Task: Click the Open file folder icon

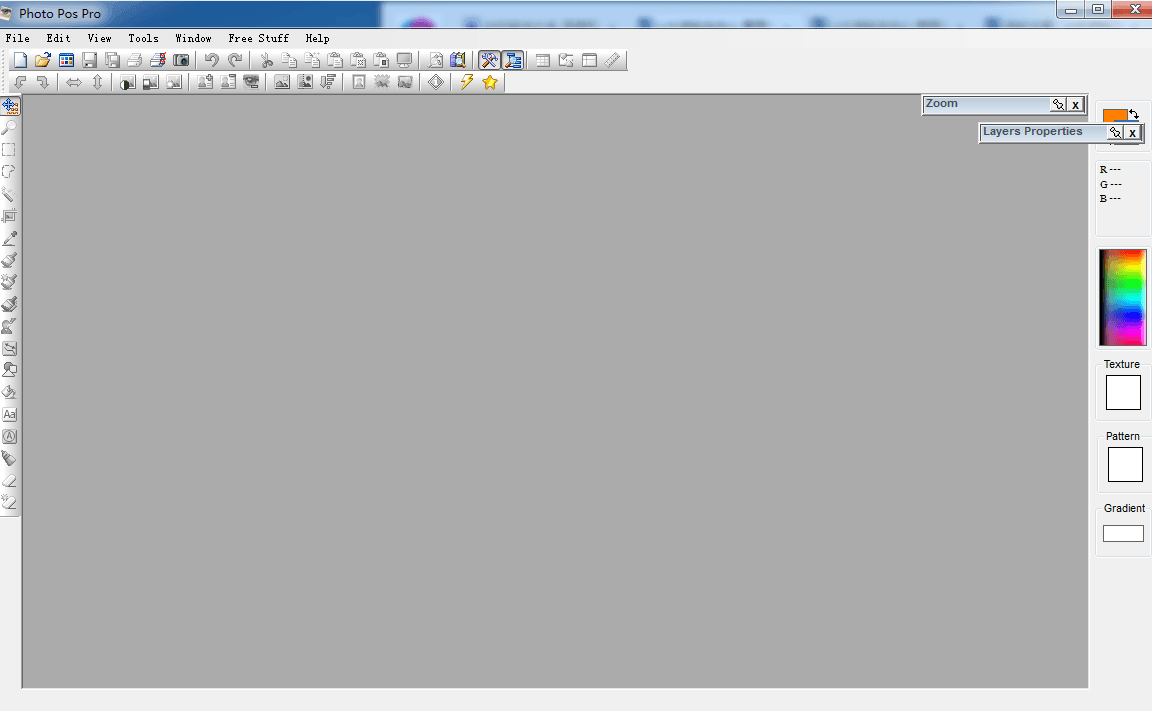Action: tap(43, 61)
